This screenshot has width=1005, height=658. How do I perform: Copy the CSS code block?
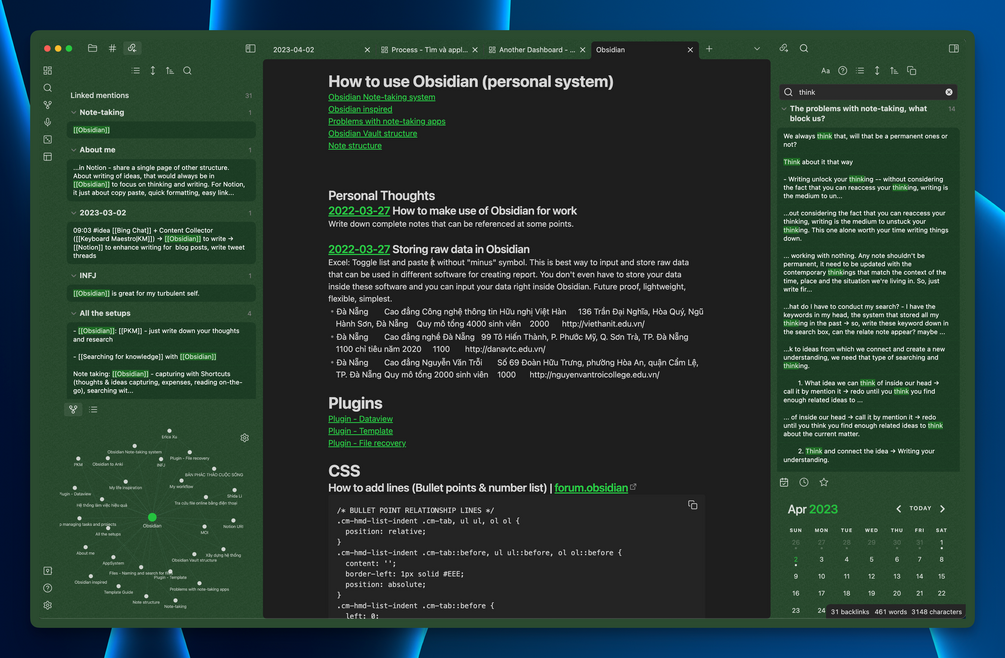[x=693, y=505]
